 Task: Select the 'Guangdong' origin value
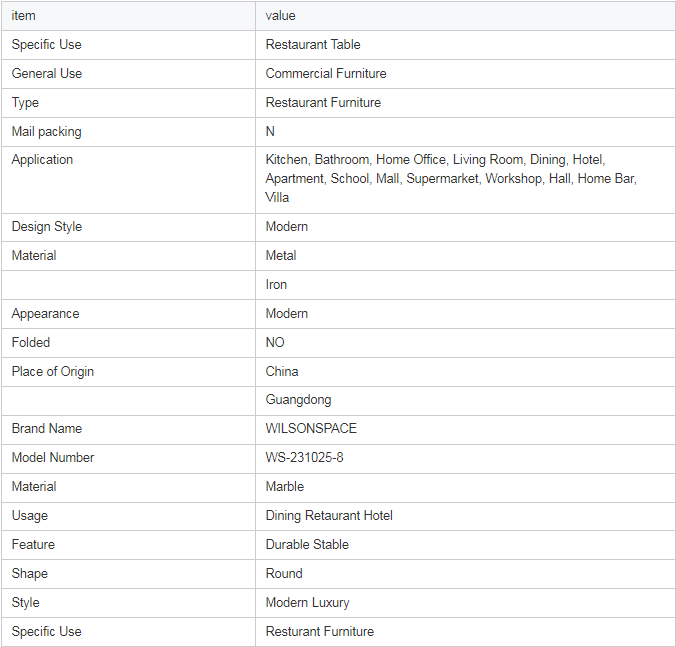(298, 400)
